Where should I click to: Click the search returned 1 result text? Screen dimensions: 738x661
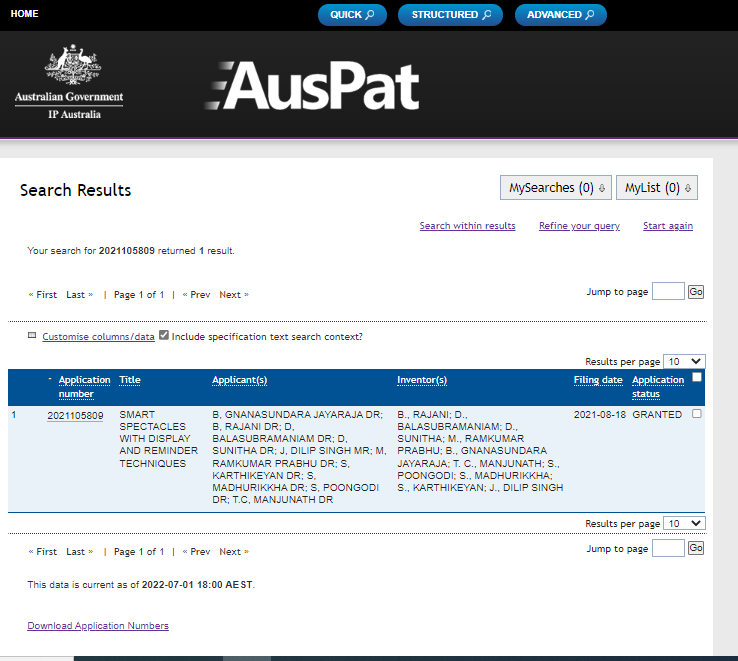[130, 250]
